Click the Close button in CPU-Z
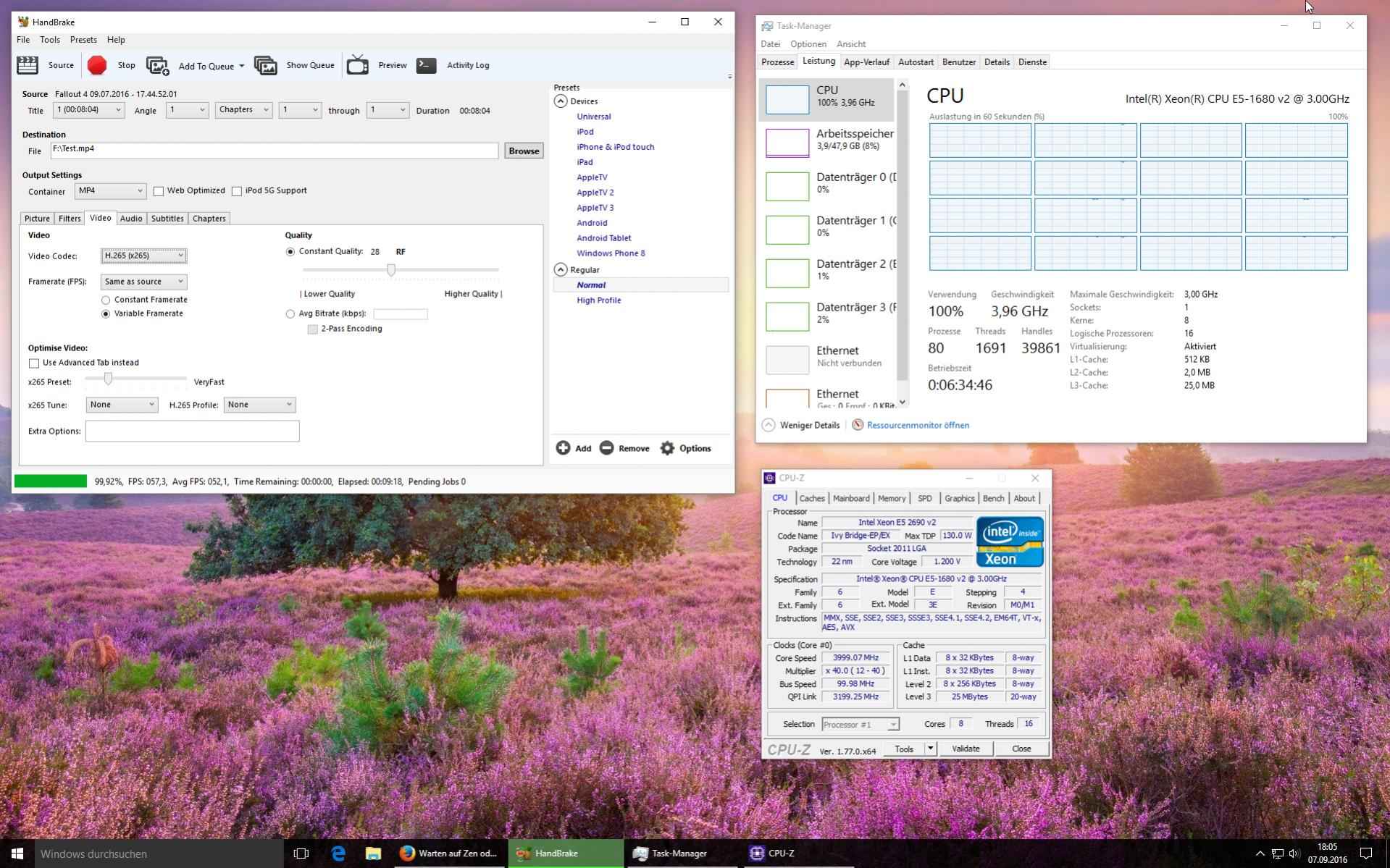This screenshot has height=868, width=1390. click(1021, 749)
